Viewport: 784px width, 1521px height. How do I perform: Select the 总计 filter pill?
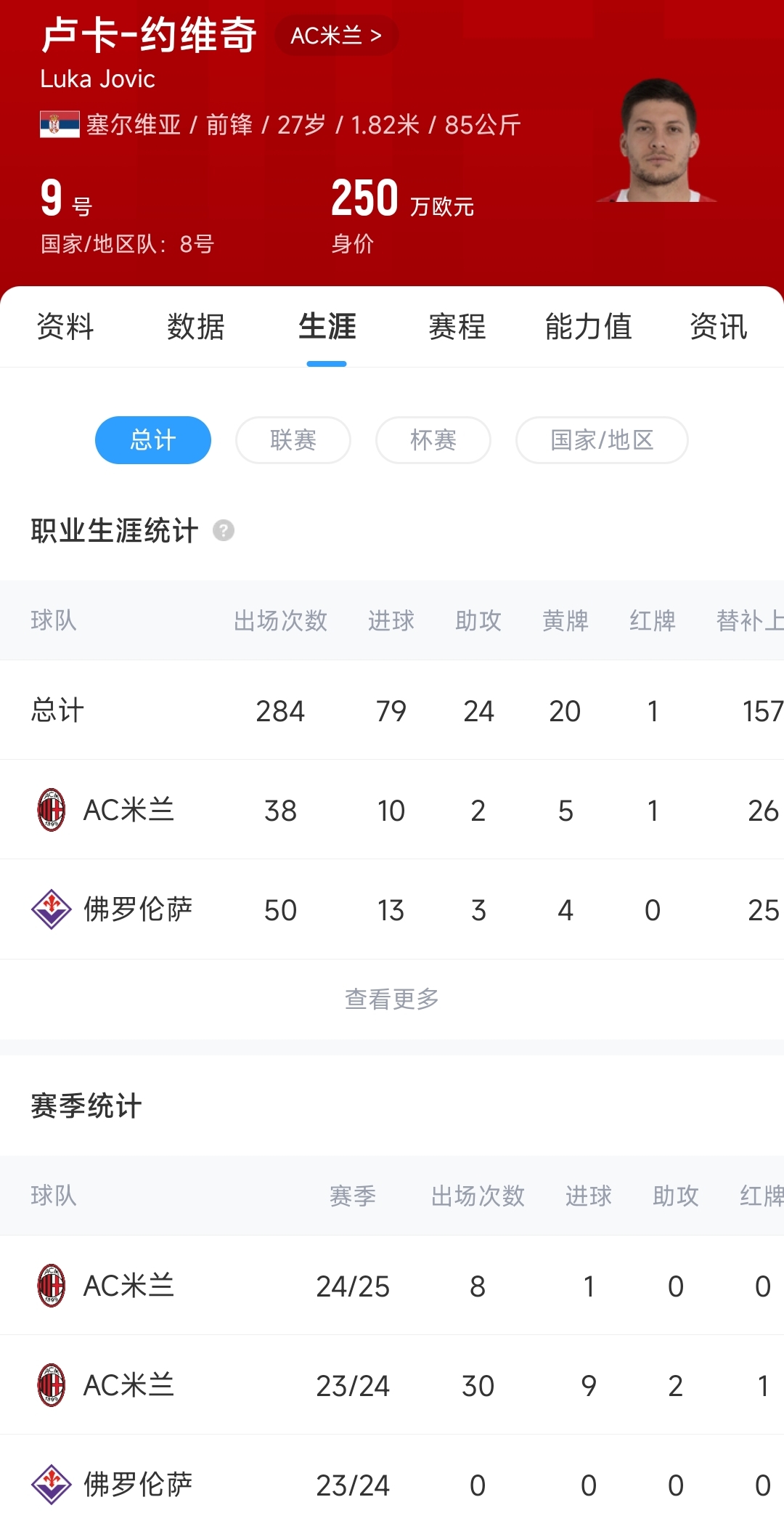[x=153, y=440]
